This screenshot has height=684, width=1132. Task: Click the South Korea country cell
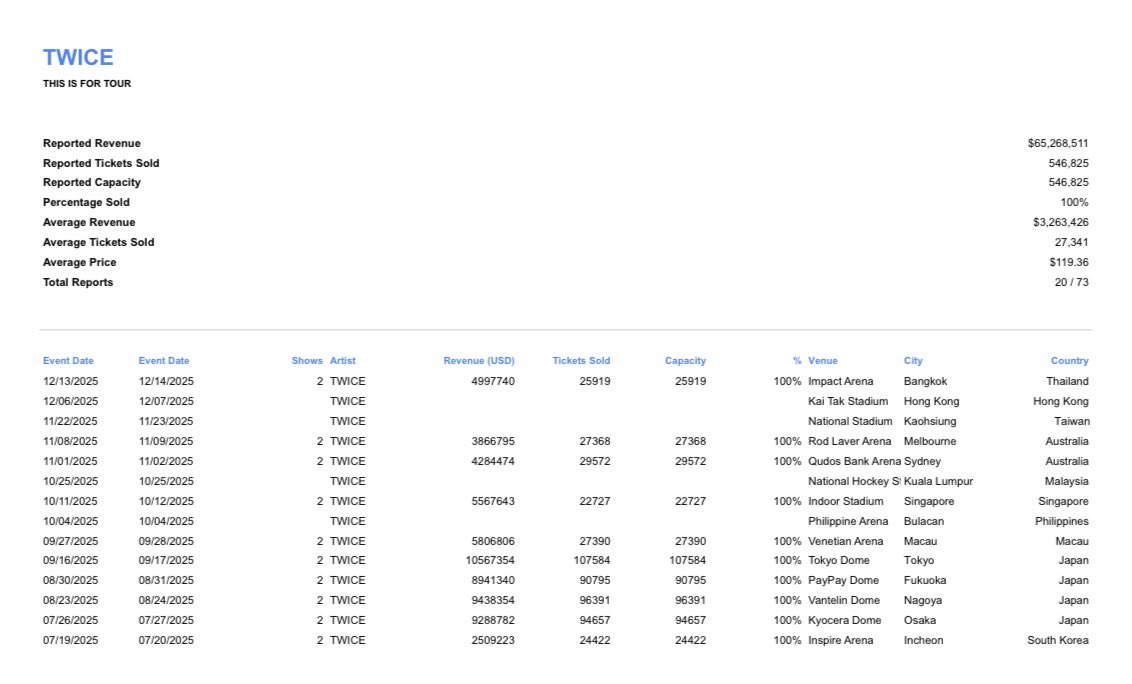tap(1058, 641)
